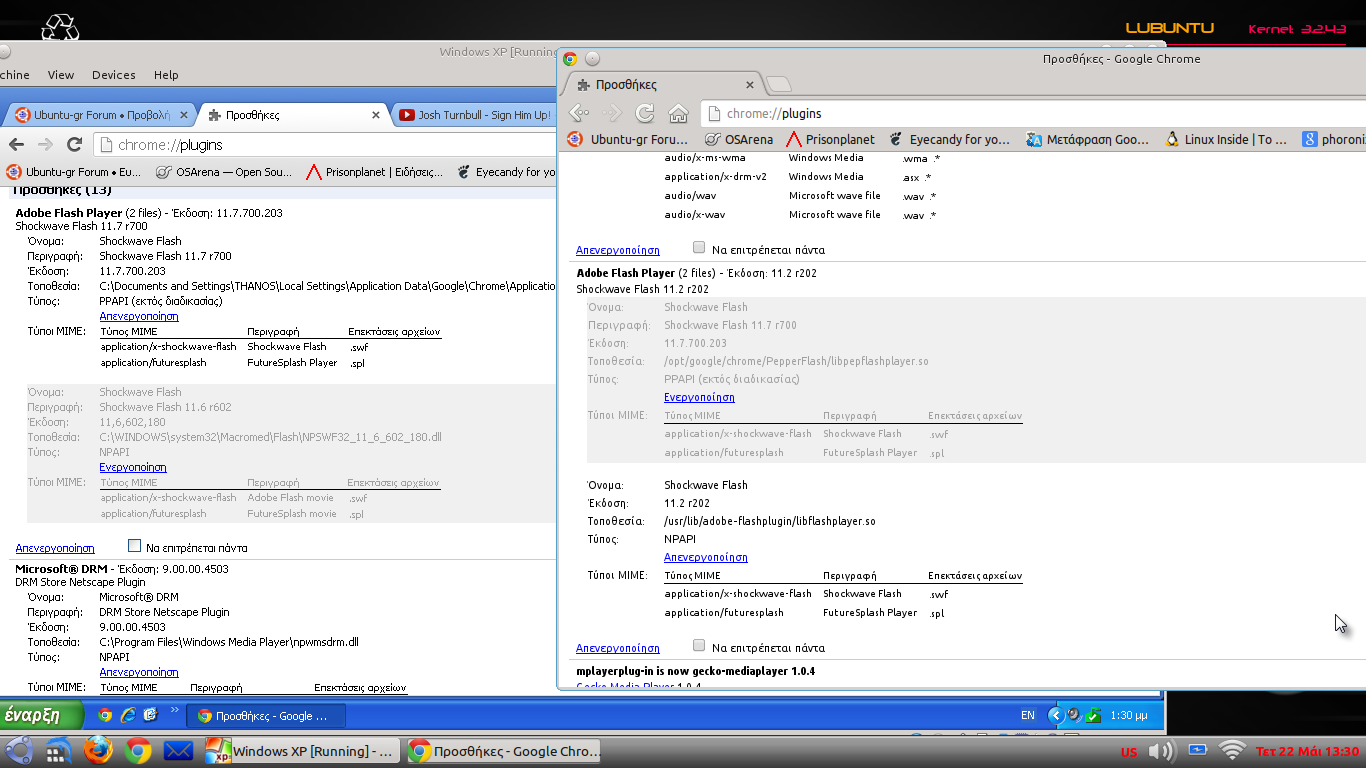Launch Internet Explorer from the XP quick launch
The height and width of the screenshot is (768, 1366).
pos(128,715)
